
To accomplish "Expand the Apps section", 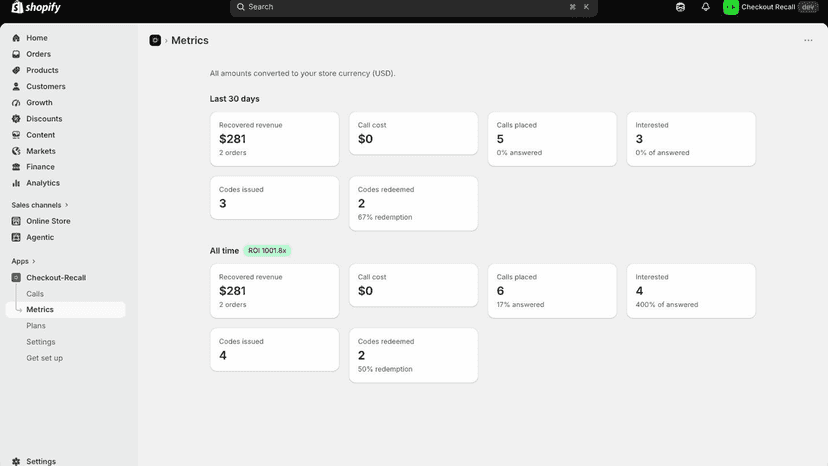I will pyautogui.click(x=24, y=261).
